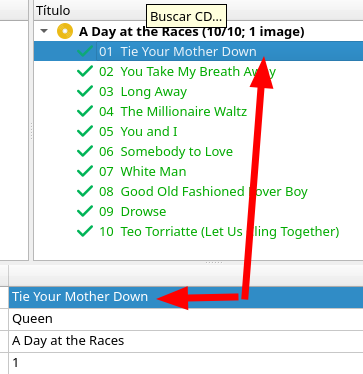Click green checkmark beside Long Away
363x374 pixels.
pos(85,91)
